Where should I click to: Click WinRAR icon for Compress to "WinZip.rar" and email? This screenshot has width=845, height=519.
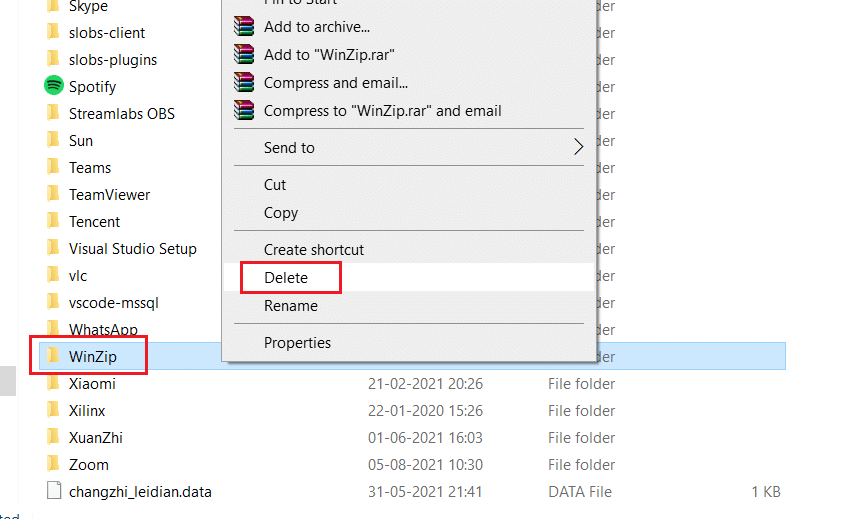243,111
